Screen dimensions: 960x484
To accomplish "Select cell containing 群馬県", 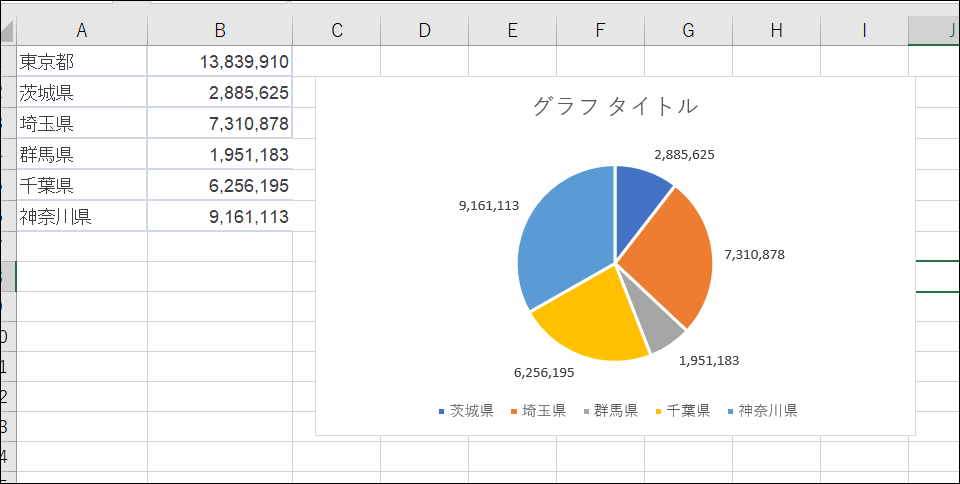I will tap(81, 154).
